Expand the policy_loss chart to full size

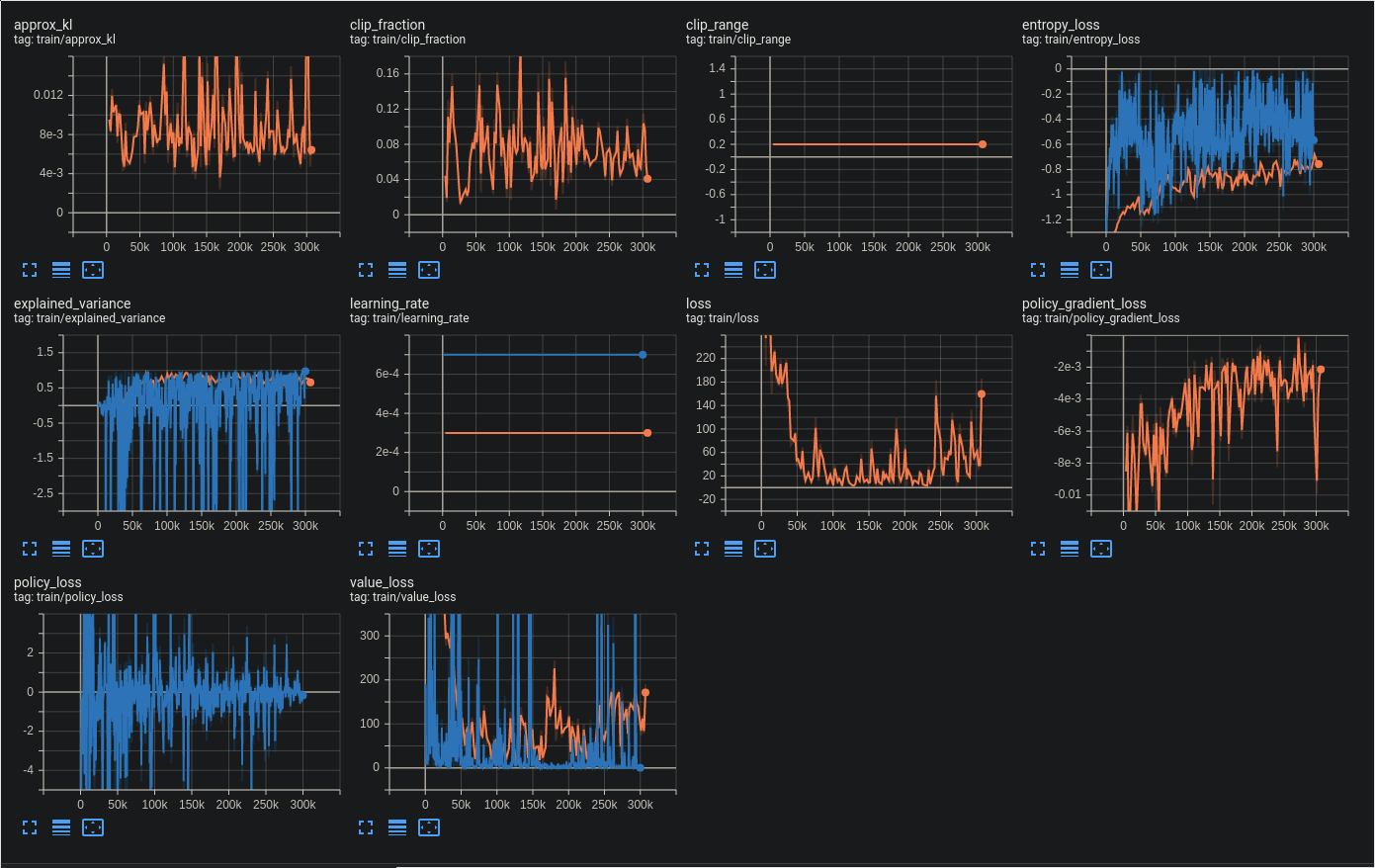30,827
